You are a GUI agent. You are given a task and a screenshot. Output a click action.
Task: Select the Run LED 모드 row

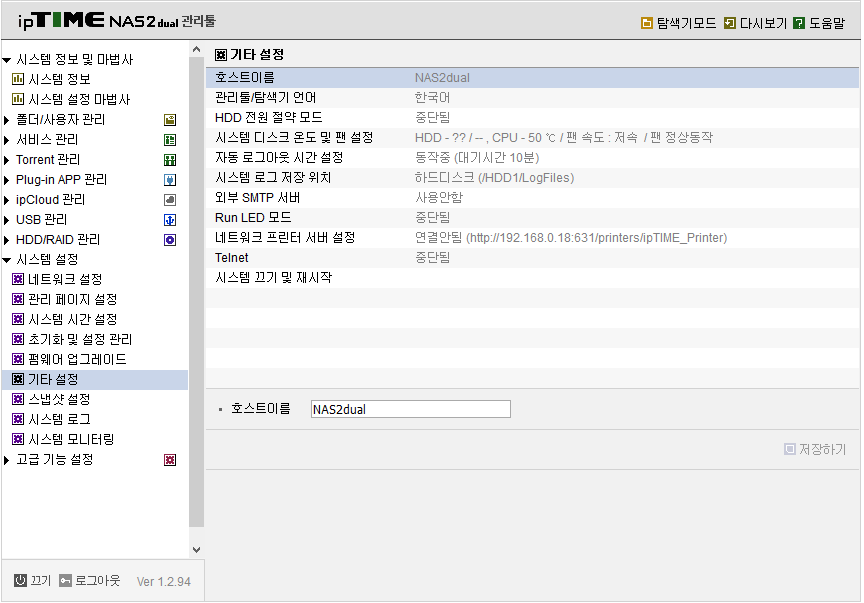pos(532,218)
